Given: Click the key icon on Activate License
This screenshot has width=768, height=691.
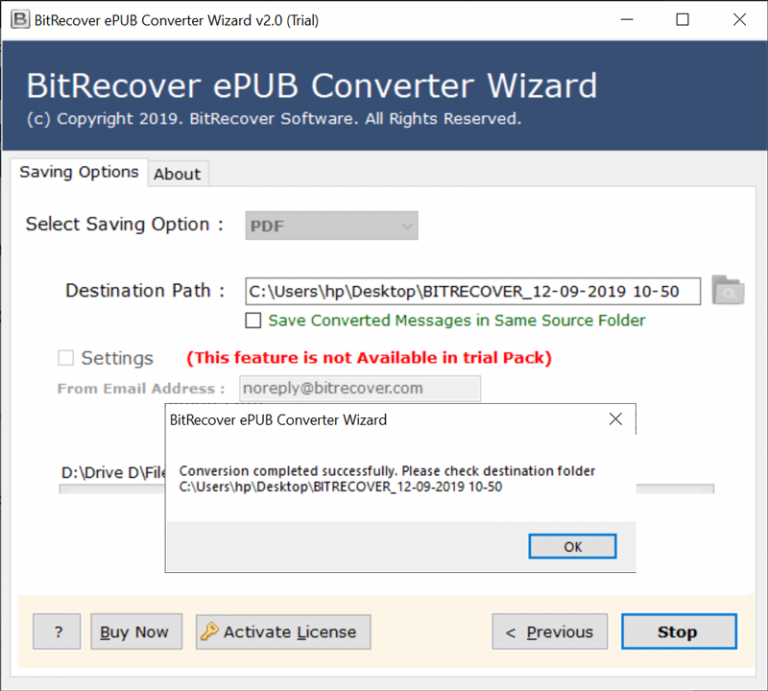Looking at the screenshot, I should point(210,631).
